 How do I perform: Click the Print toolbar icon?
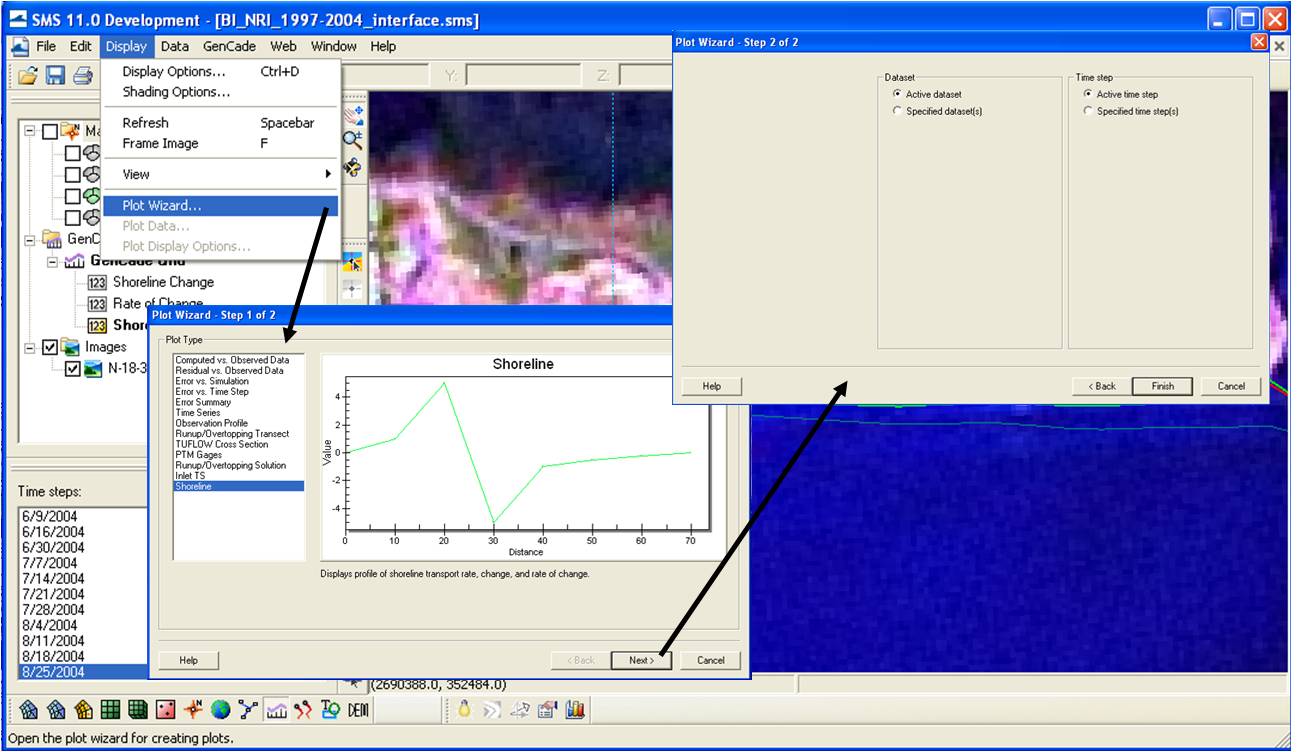pyautogui.click(x=83, y=75)
